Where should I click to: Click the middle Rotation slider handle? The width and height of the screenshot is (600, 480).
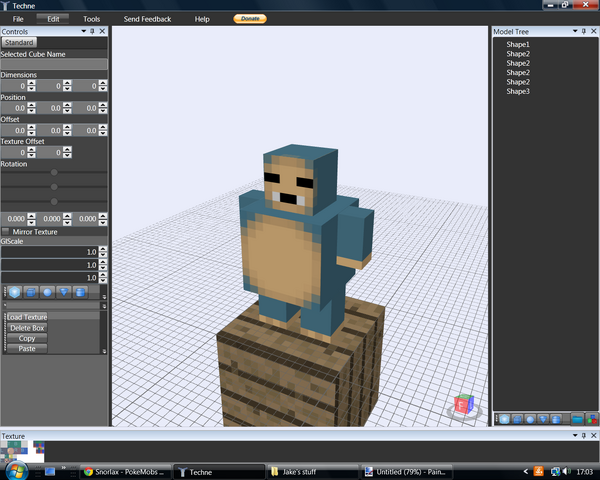[x=54, y=187]
